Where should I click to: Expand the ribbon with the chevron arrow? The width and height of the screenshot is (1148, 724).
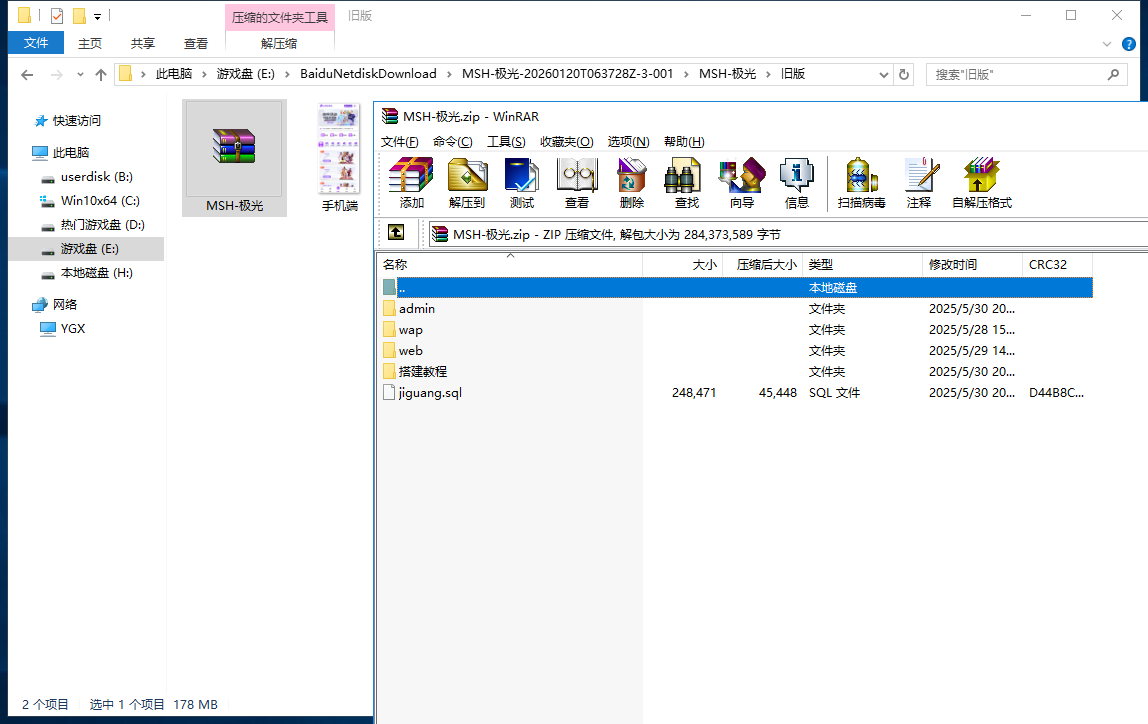click(1106, 44)
